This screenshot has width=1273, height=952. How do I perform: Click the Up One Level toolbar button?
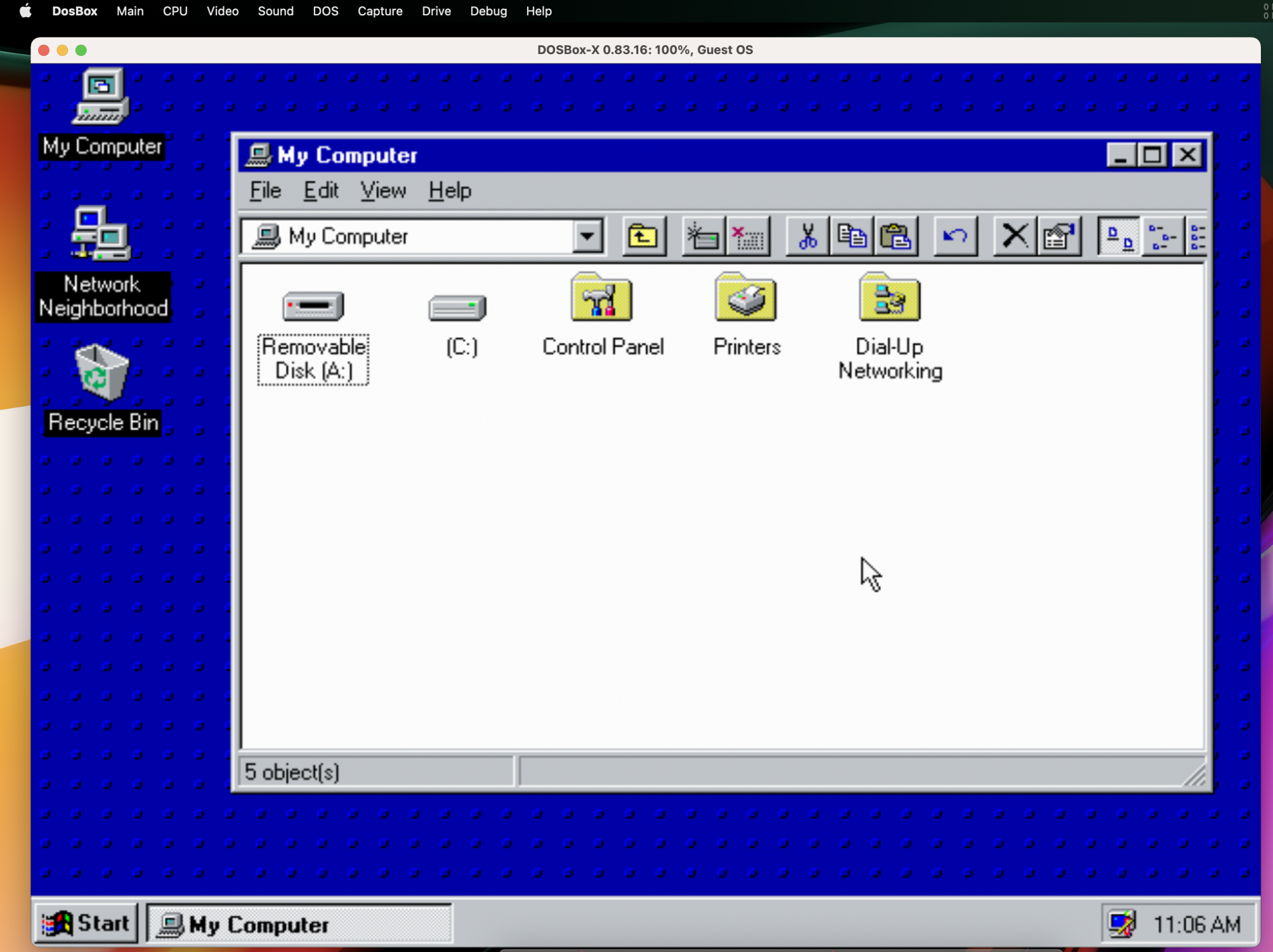[643, 237]
